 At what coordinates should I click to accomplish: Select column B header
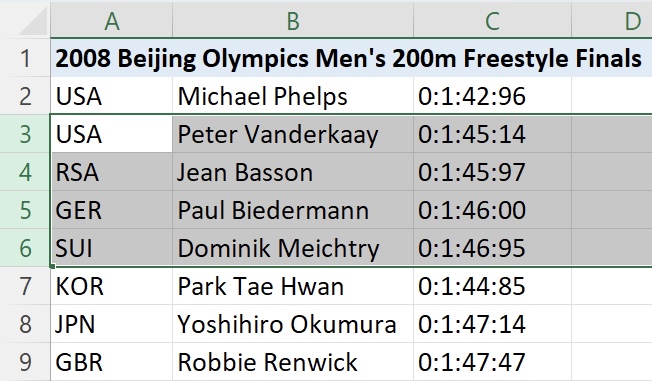(293, 20)
